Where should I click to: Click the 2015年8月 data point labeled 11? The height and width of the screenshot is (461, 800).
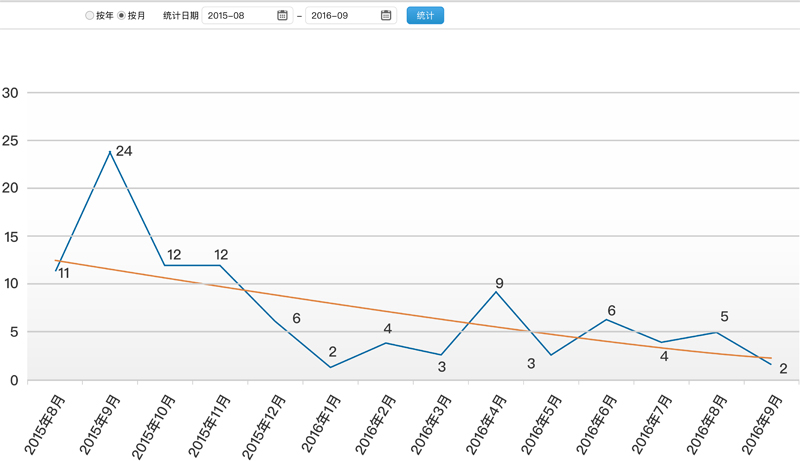point(55,270)
